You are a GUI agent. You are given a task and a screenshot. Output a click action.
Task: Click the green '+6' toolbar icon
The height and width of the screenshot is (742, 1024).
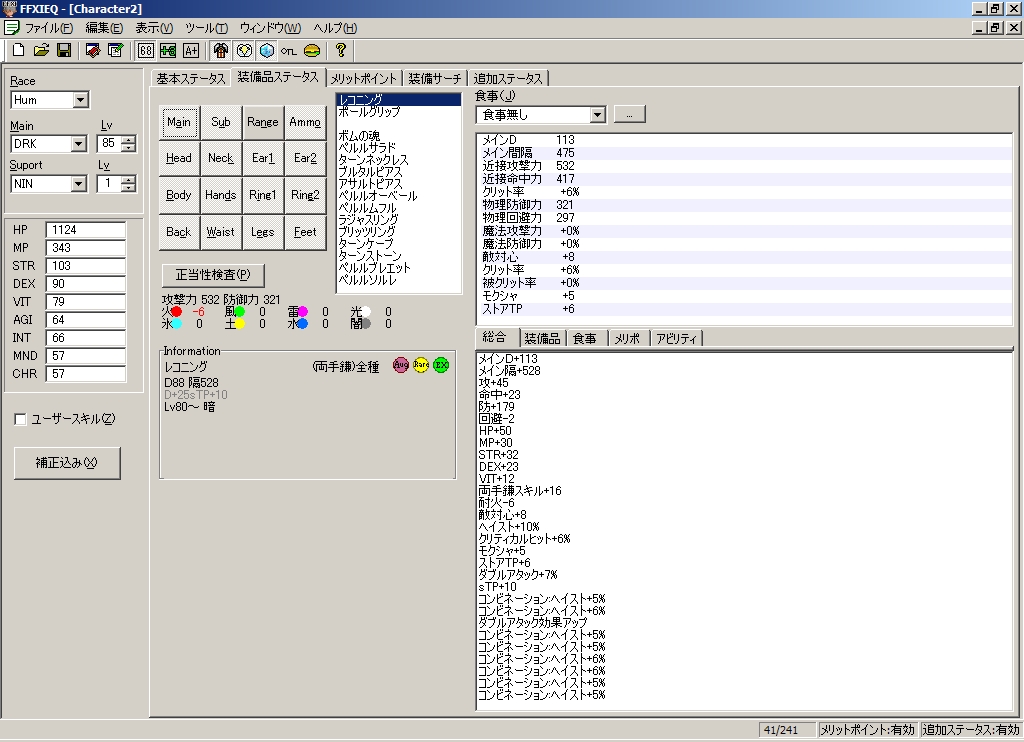[x=168, y=50]
